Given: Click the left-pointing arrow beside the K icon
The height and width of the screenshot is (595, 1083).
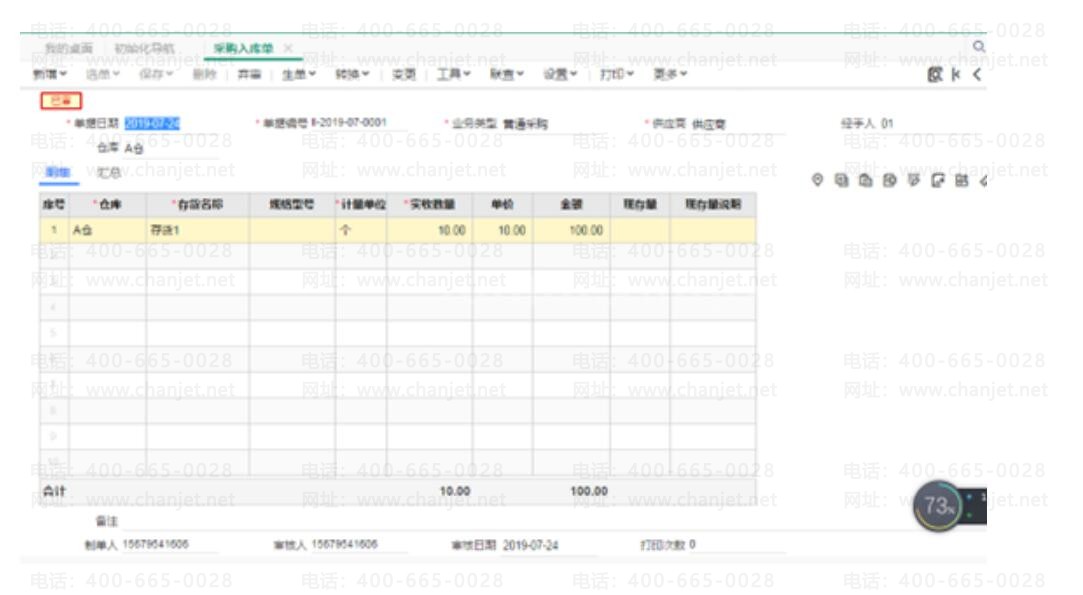Looking at the screenshot, I should 977,74.
